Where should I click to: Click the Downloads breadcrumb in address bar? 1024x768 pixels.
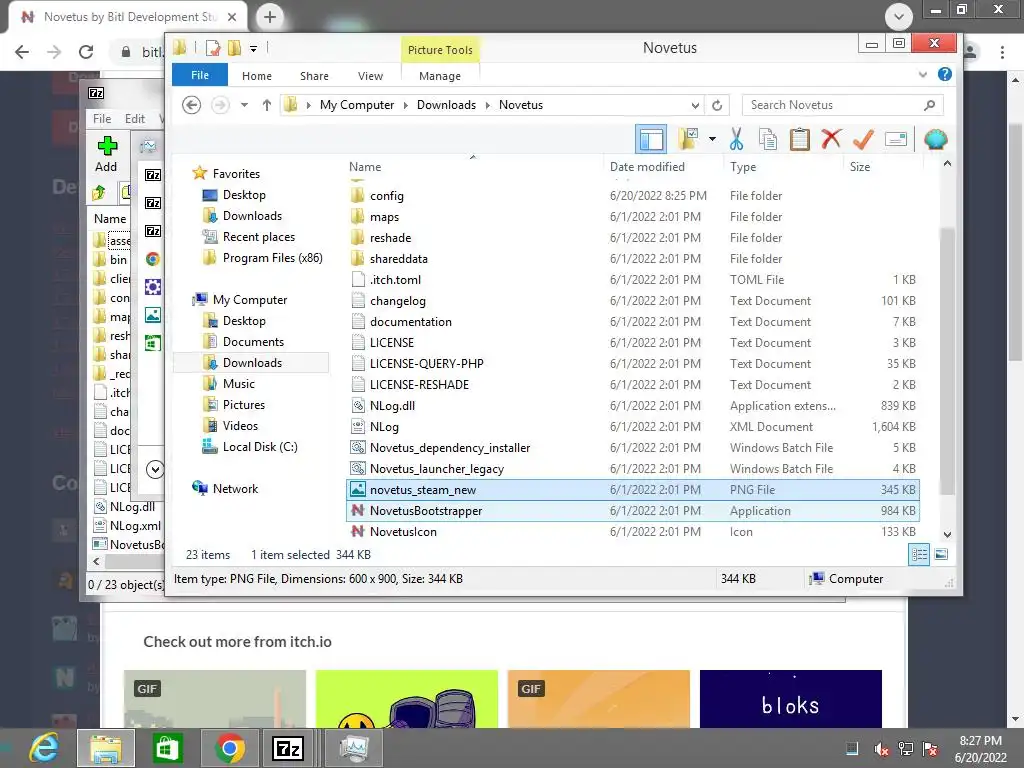(x=446, y=104)
